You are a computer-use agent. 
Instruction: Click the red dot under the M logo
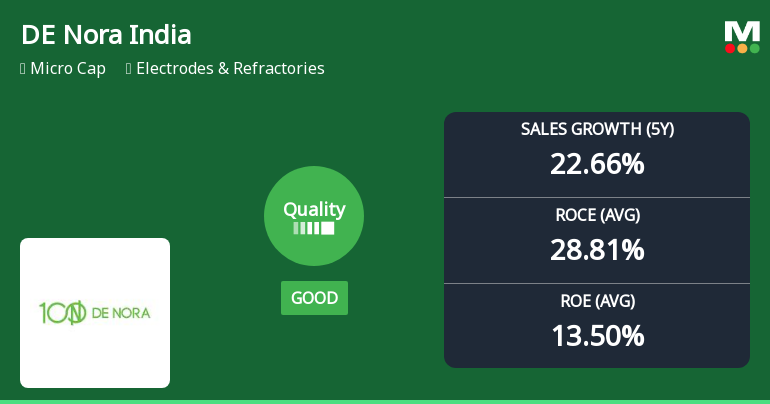click(730, 48)
